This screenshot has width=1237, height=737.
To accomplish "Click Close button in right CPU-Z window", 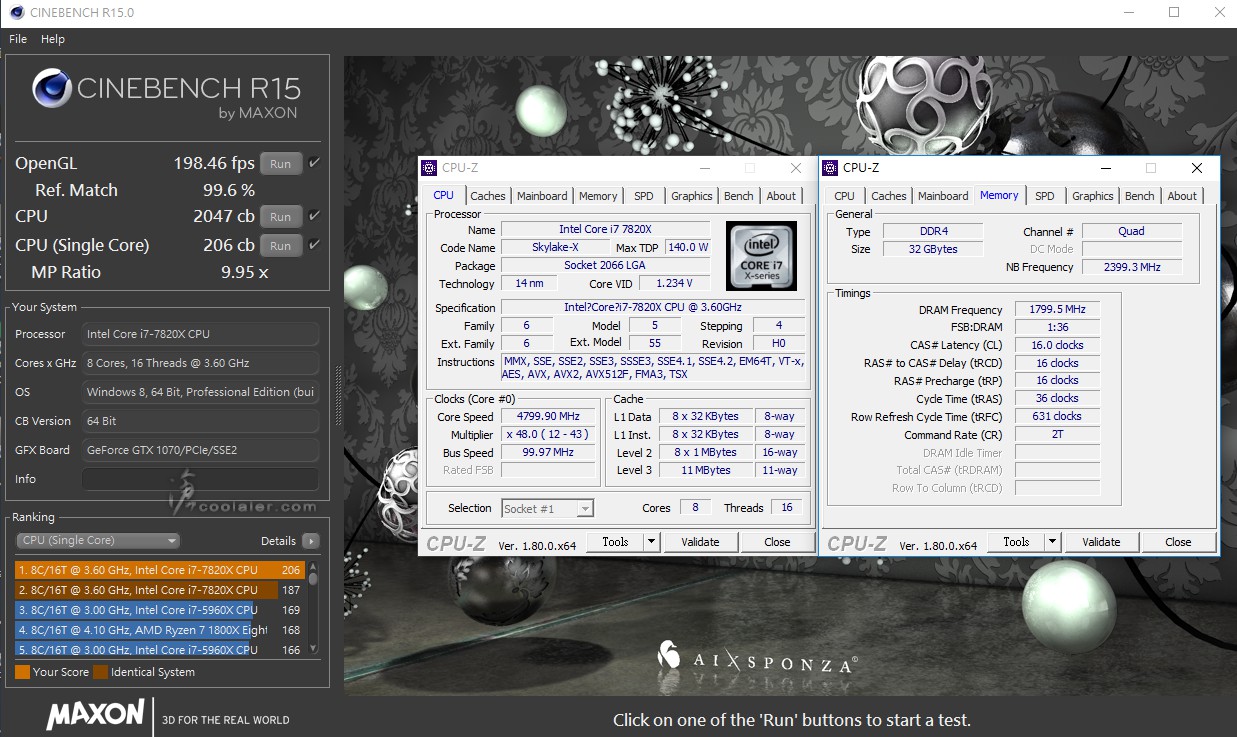I will [x=1178, y=542].
